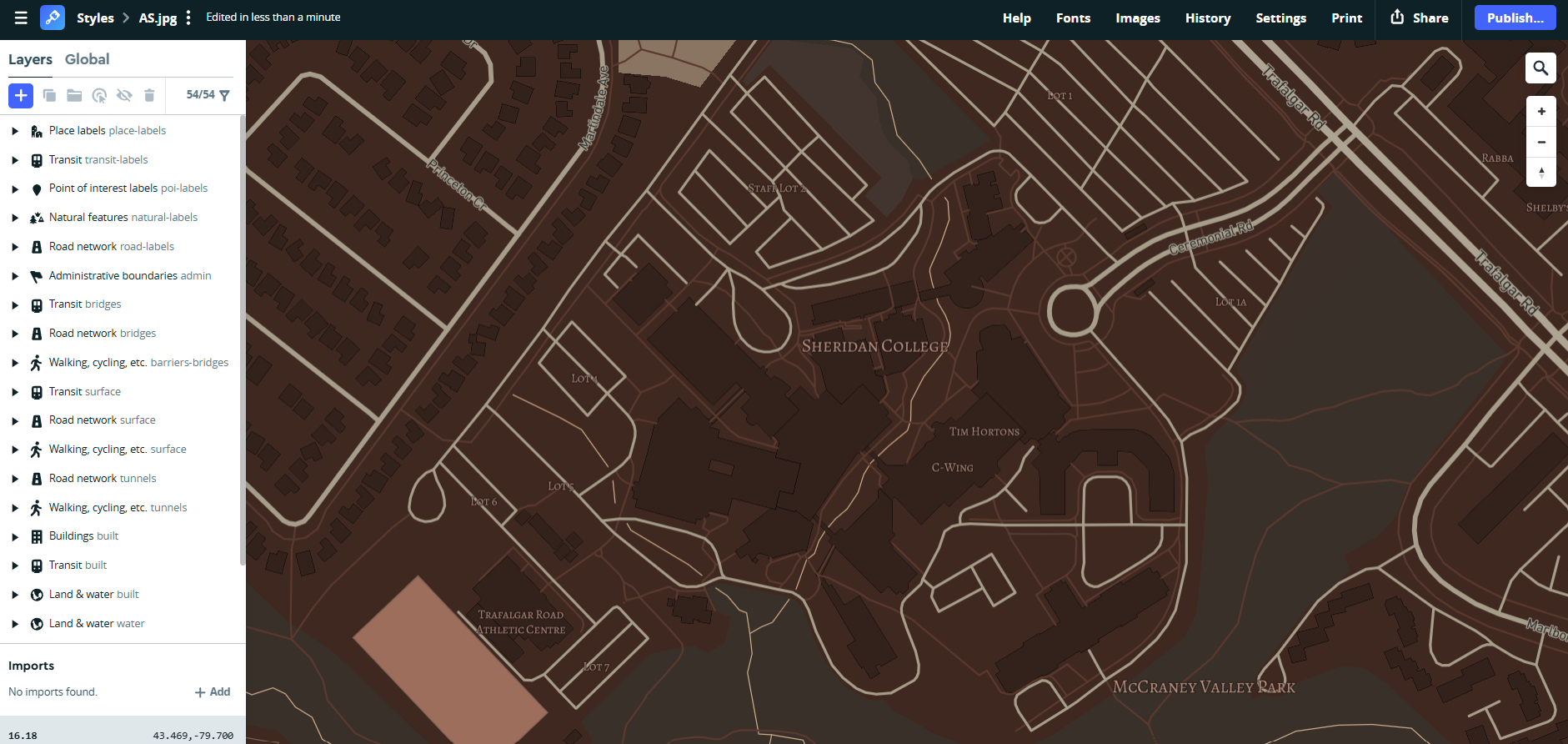Select the Land & water water layer

97,624
